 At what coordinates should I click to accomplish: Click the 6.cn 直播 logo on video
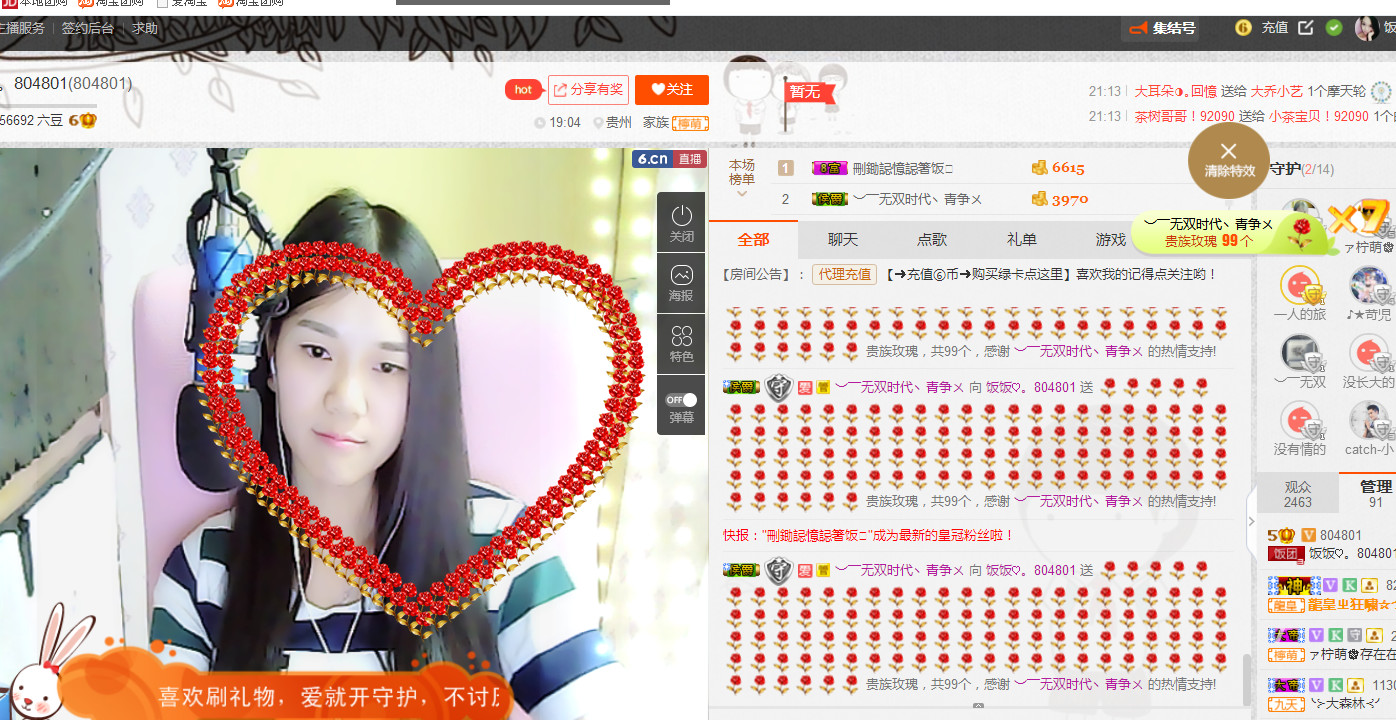tap(669, 158)
